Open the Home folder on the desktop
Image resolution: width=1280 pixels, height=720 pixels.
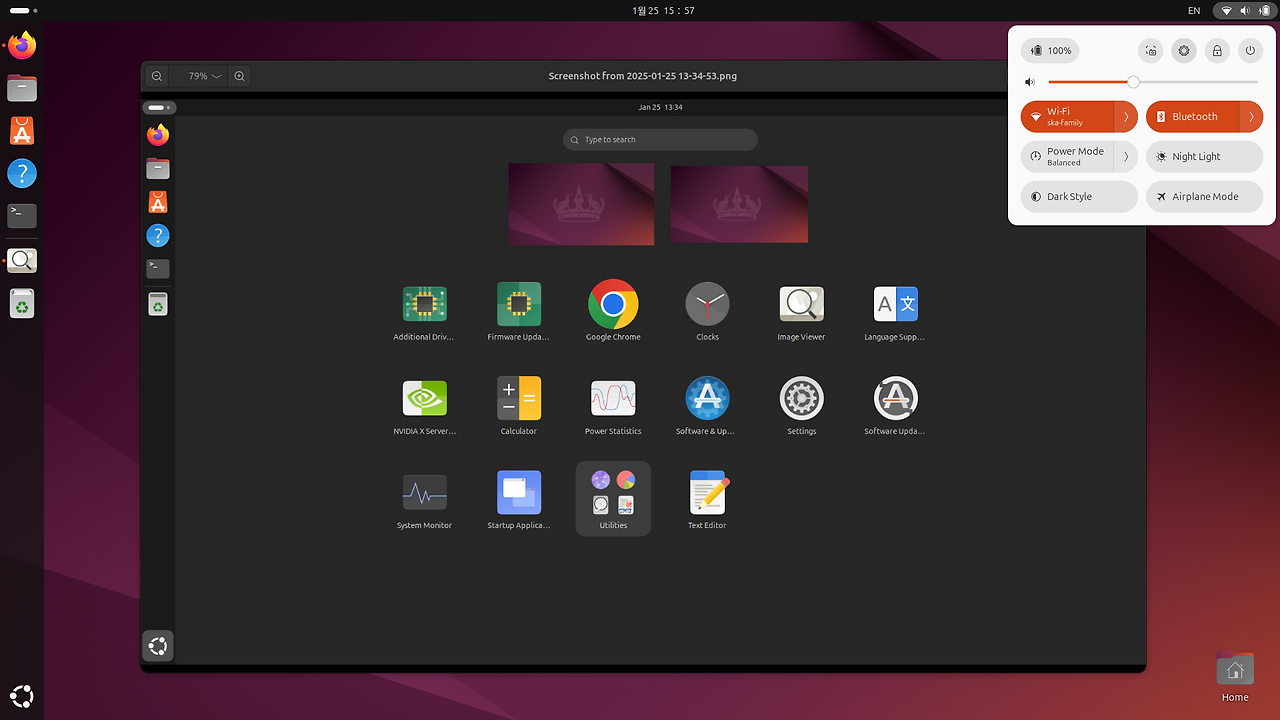pos(1235,677)
